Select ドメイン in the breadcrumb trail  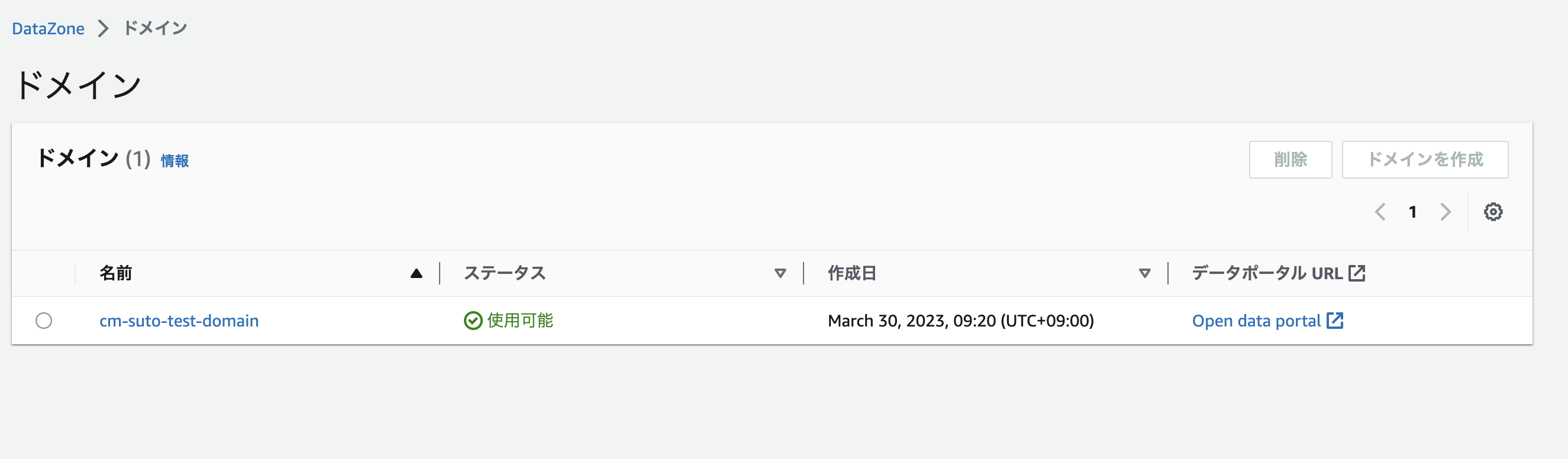(x=154, y=28)
